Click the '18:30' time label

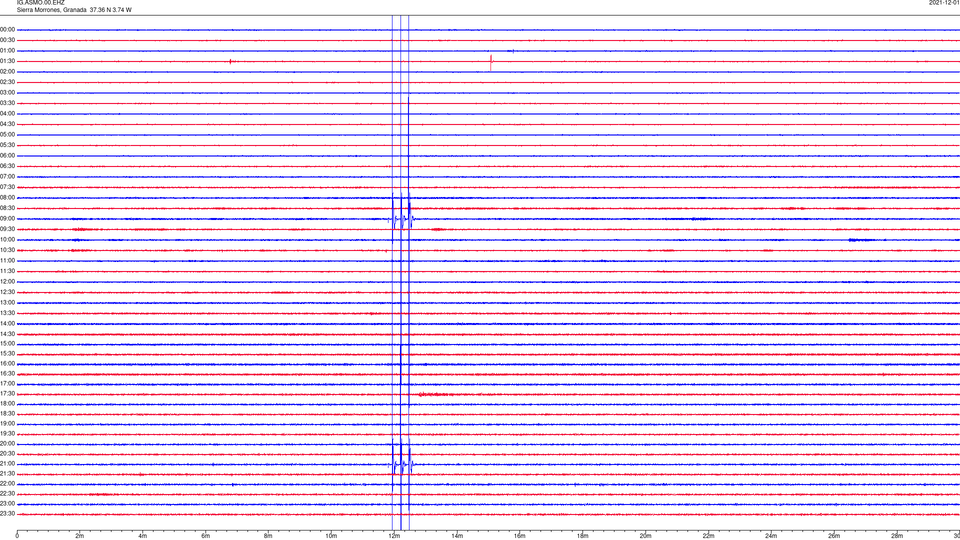[7, 414]
